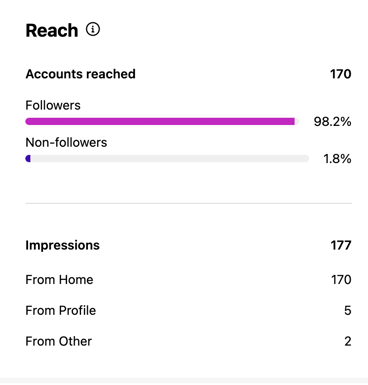
Task: Open the Reach info icon
Action: pyautogui.click(x=93, y=29)
